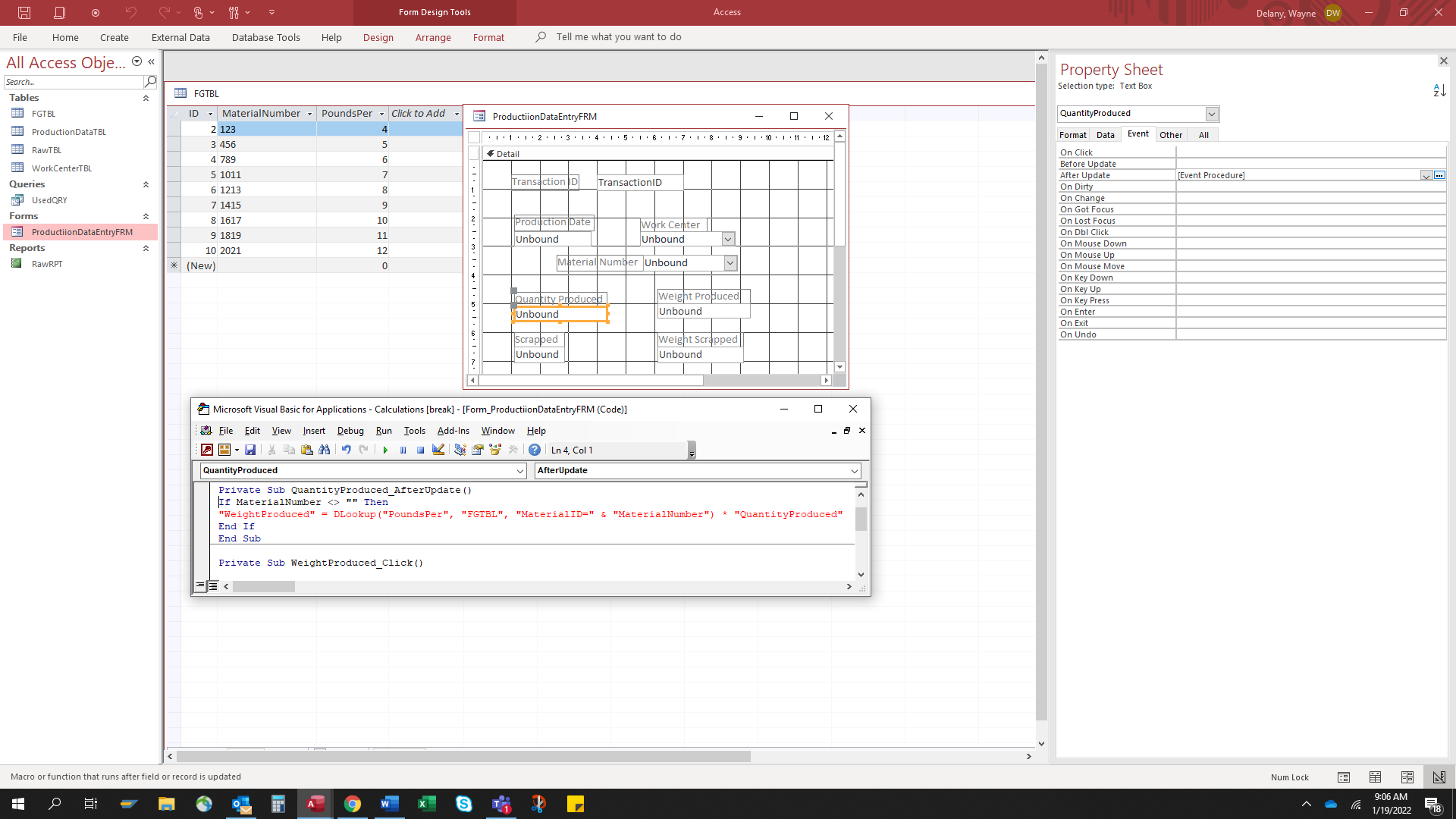Image resolution: width=1456 pixels, height=819 pixels.
Task: Select the Design Mode icon in VBA toolbar
Action: 438,450
